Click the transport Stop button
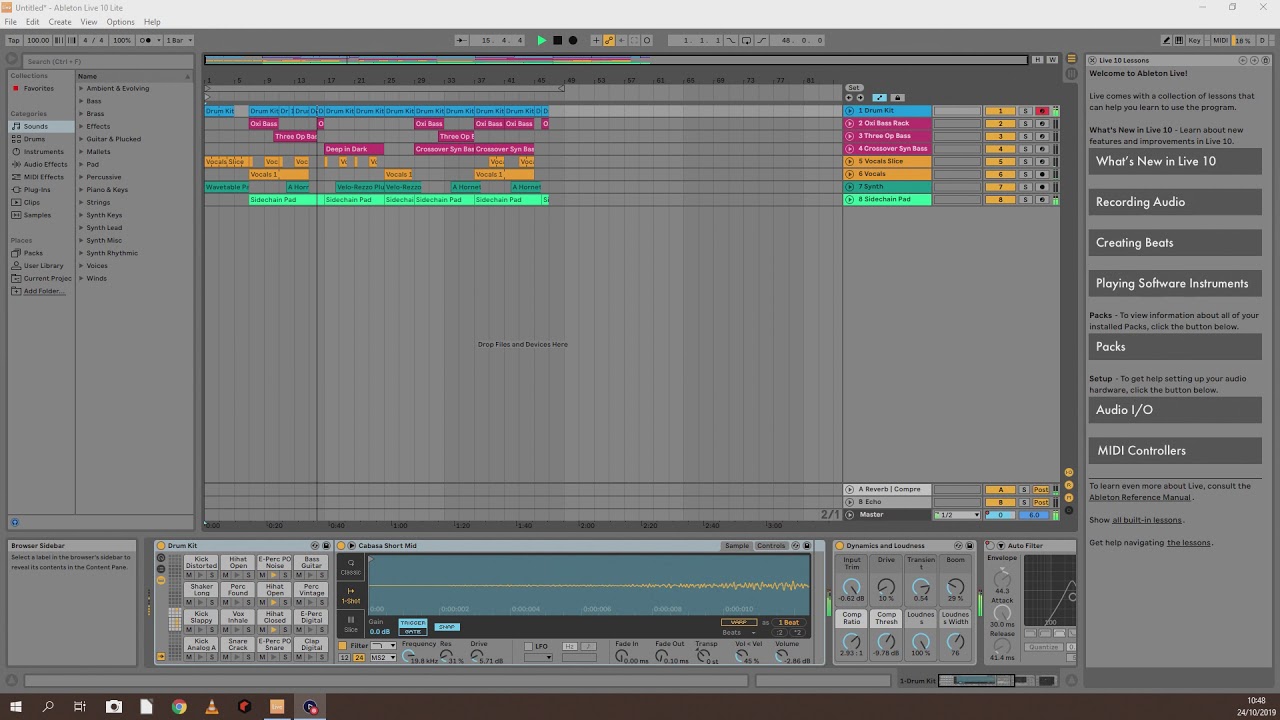 click(x=558, y=40)
